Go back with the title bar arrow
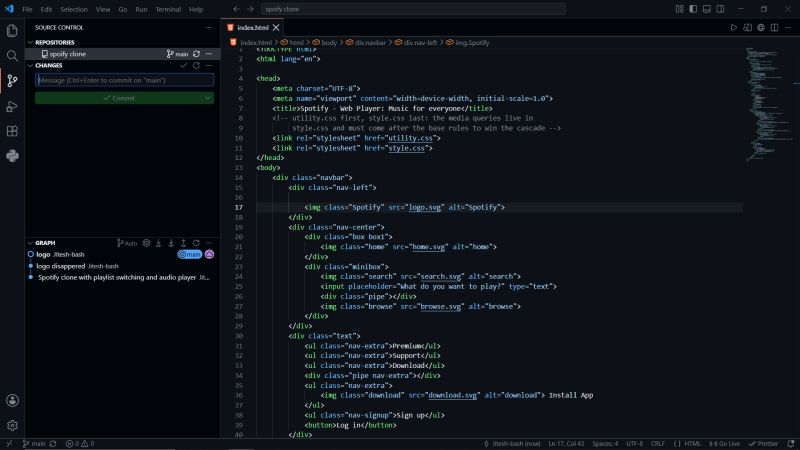This screenshot has width=800, height=450. click(236, 9)
